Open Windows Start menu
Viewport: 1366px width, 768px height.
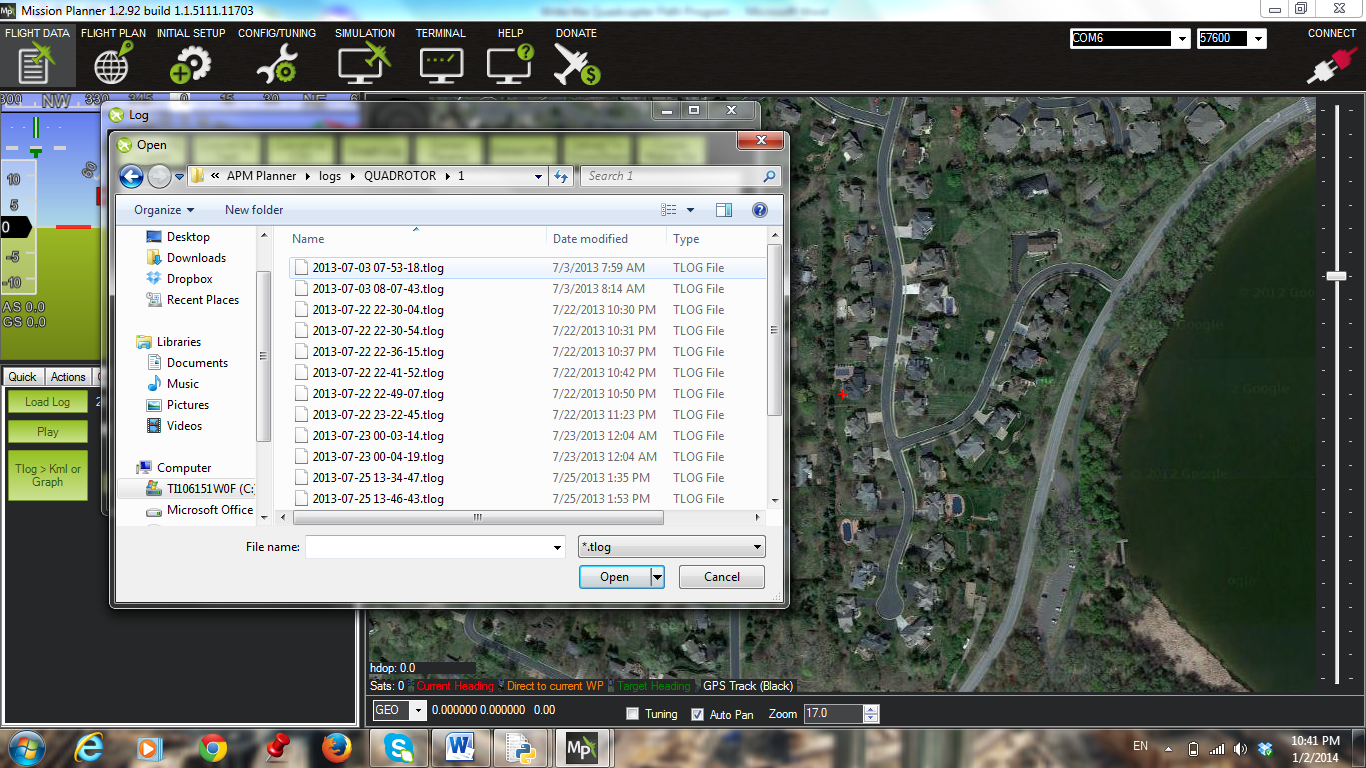(27, 747)
